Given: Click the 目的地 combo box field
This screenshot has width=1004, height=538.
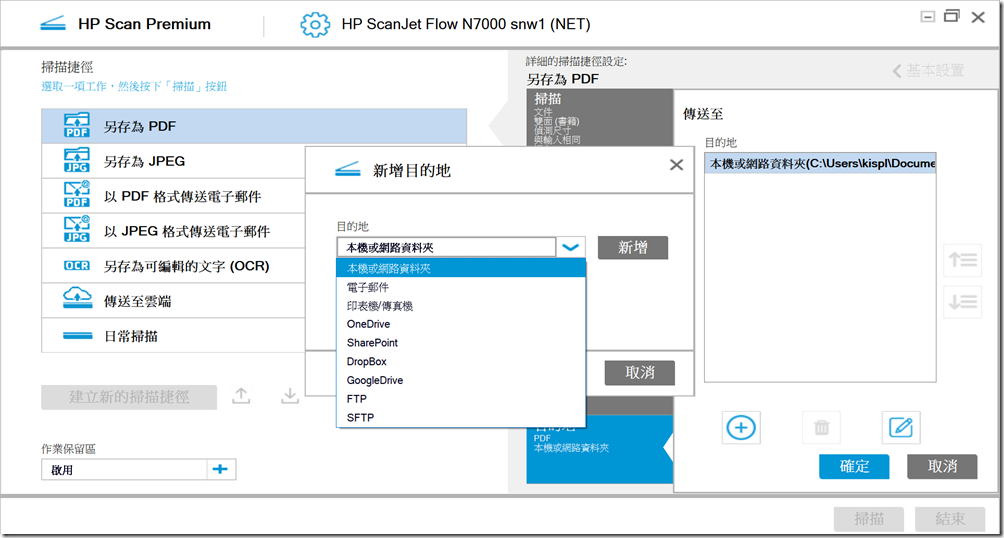Looking at the screenshot, I should point(446,247).
